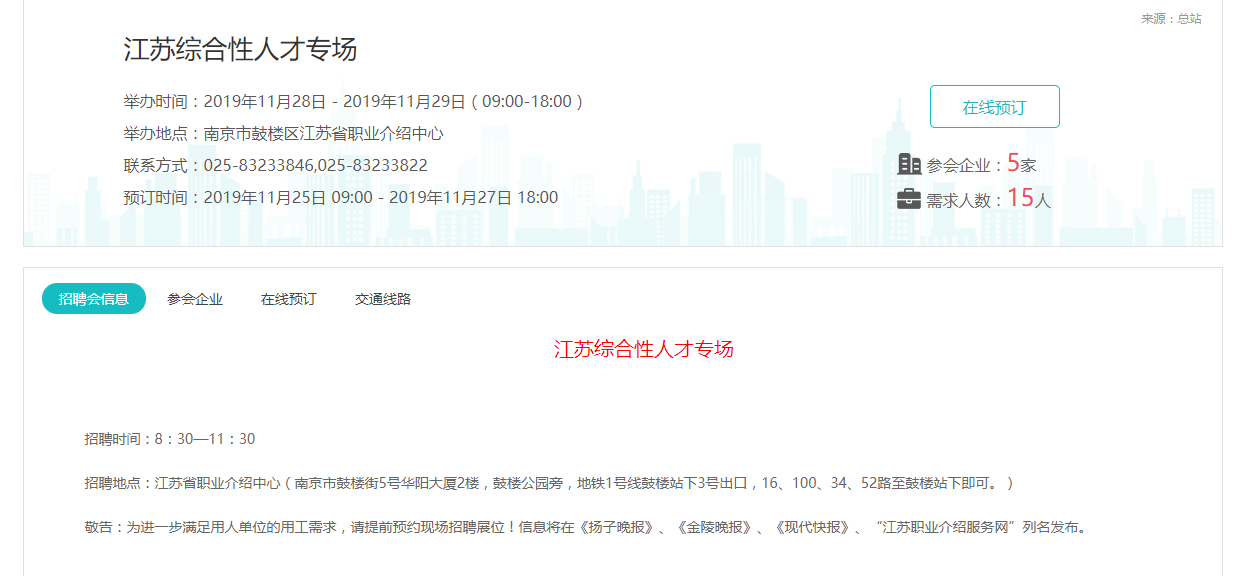Click the phone number 025-83233846
Image resolution: width=1240 pixels, height=576 pixels.
259,166
